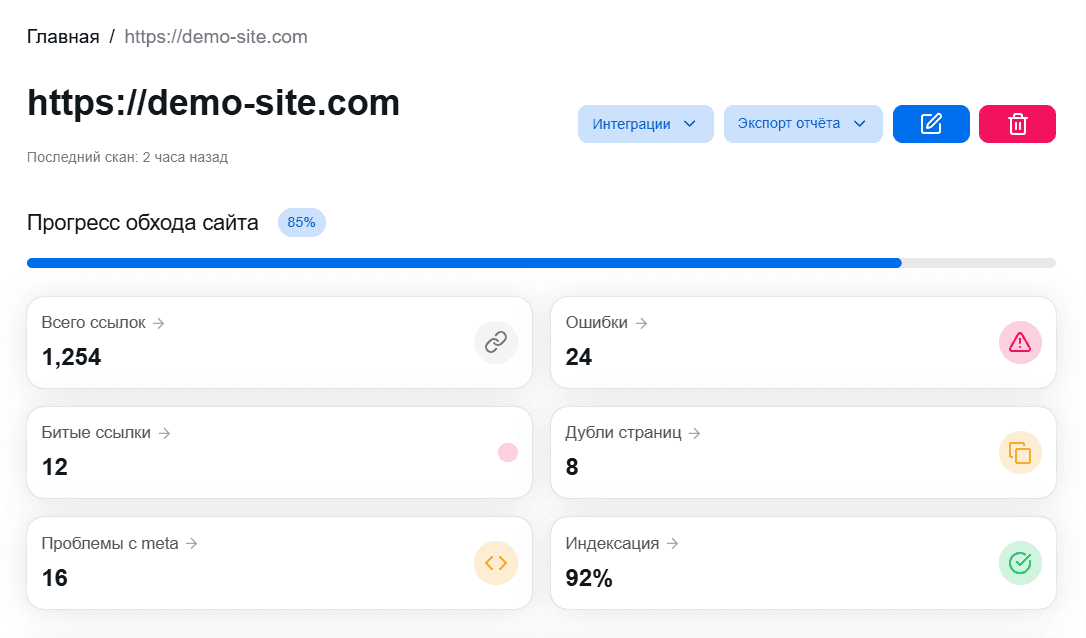Navigate to Главная breadcrumb link
The height and width of the screenshot is (638, 1086).
tap(62, 36)
